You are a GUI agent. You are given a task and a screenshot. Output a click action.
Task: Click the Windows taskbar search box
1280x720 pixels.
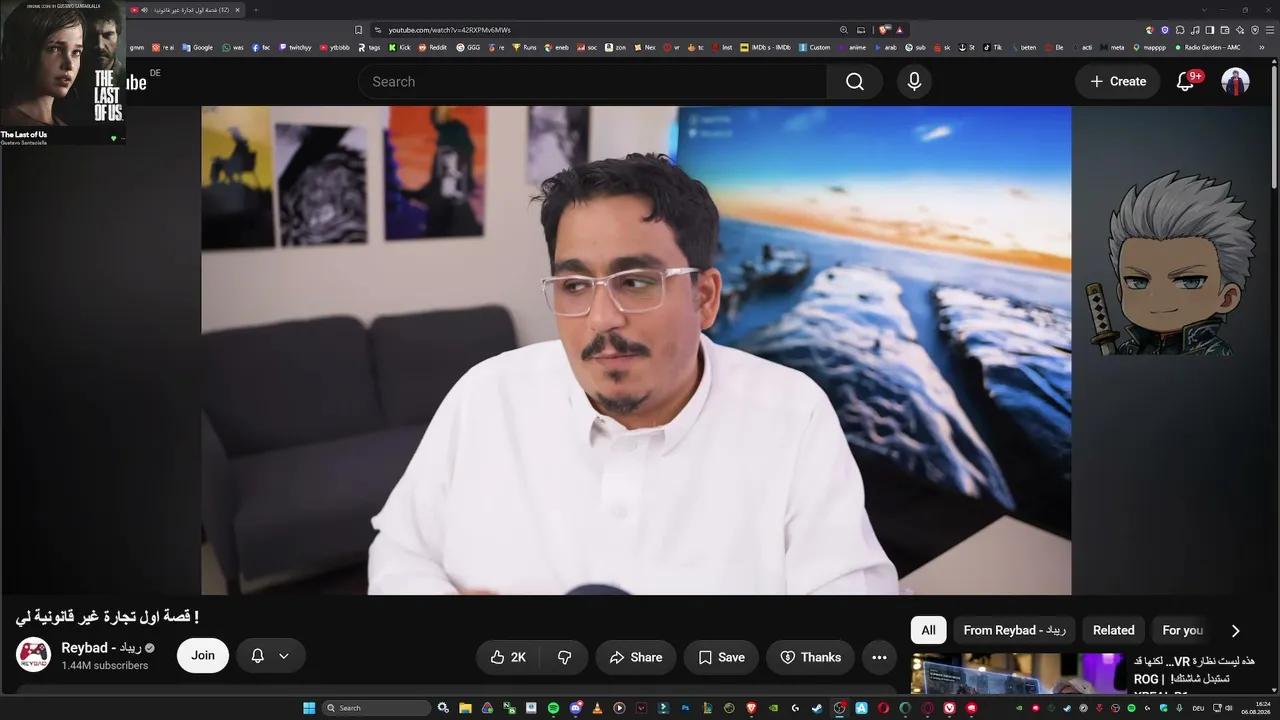pos(377,708)
